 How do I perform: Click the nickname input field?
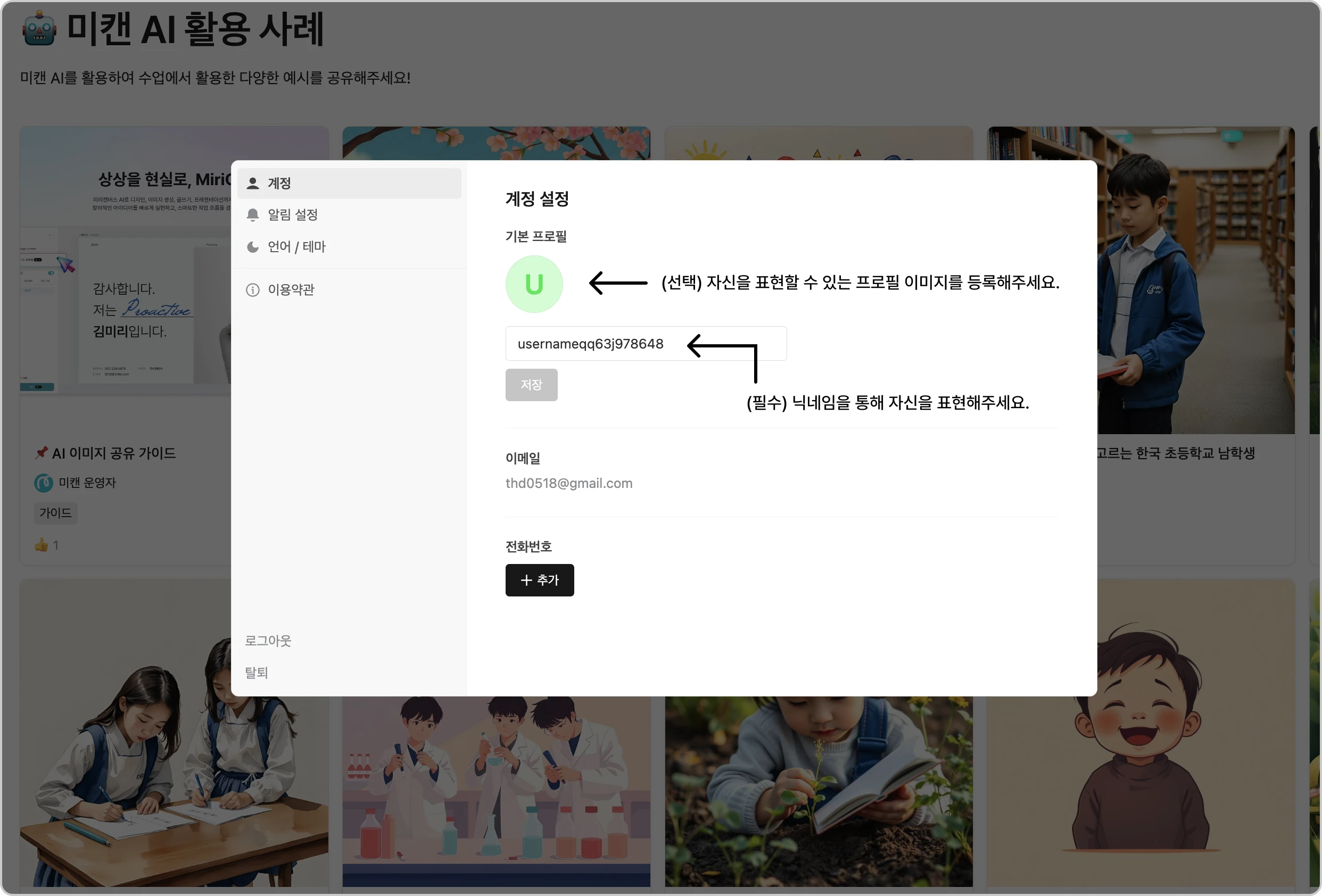coord(646,343)
